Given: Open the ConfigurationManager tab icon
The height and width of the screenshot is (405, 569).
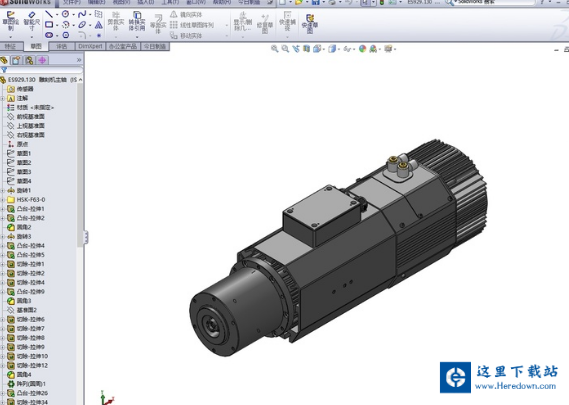Looking at the screenshot, I should click(29, 60).
